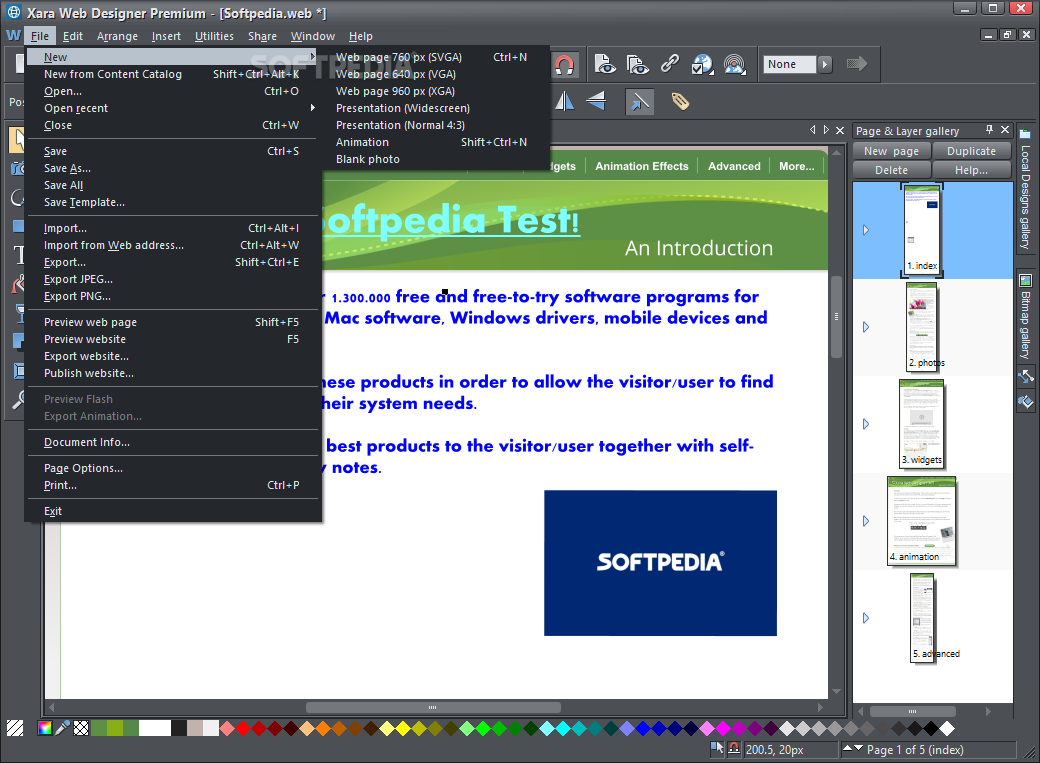Click the Advanced navigation link
The width and height of the screenshot is (1040, 763).
point(734,167)
